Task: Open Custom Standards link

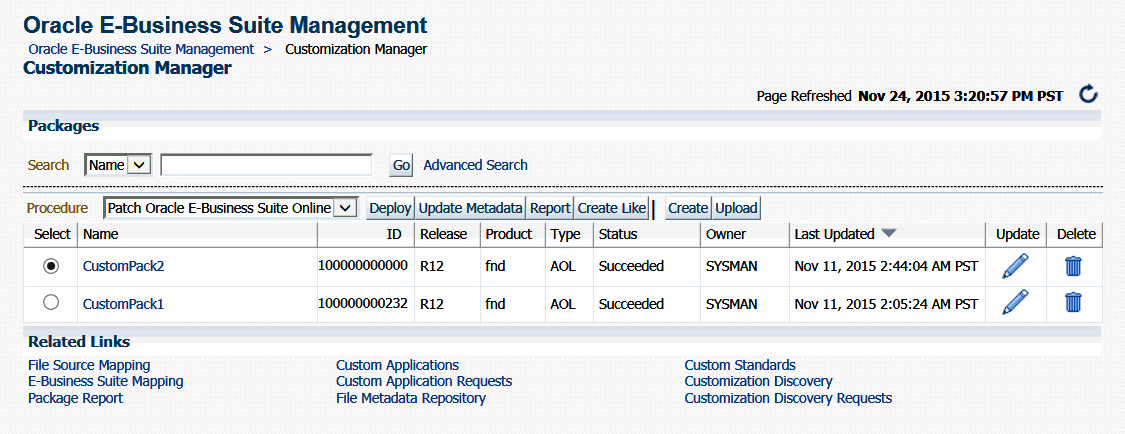Action: click(740, 365)
